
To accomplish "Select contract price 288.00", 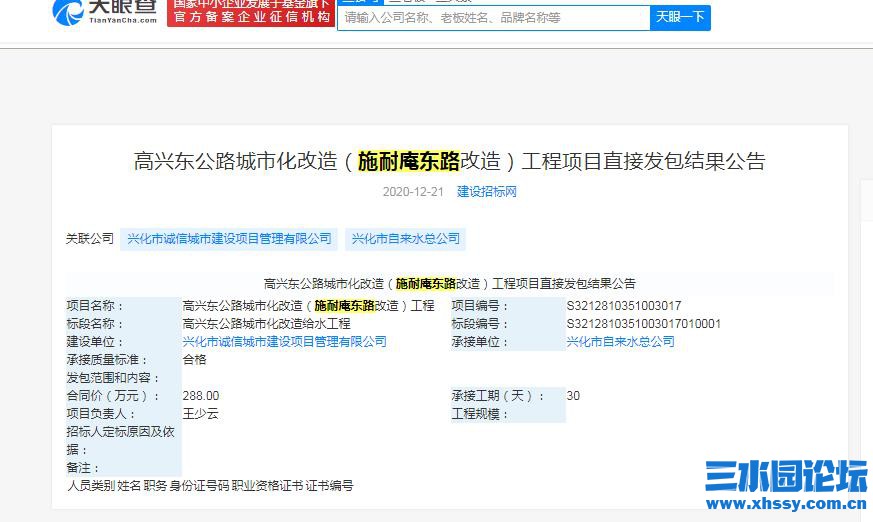I will (x=201, y=396).
